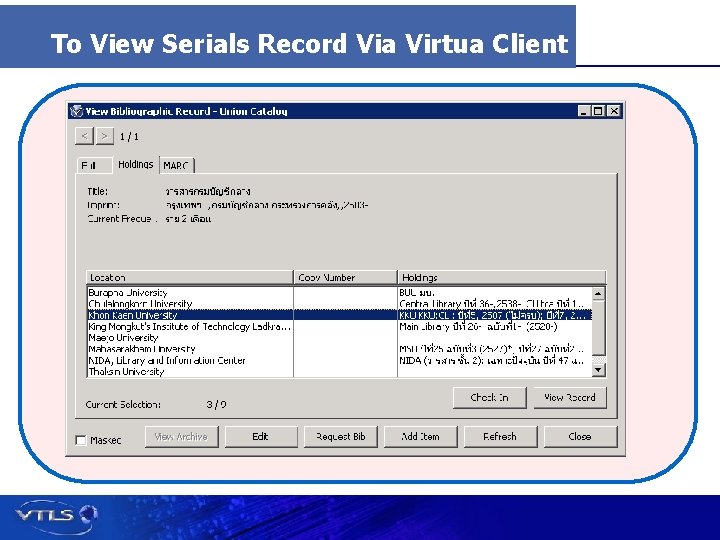The image size is (720, 540).
Task: Open the Full tab
Action: click(95, 165)
